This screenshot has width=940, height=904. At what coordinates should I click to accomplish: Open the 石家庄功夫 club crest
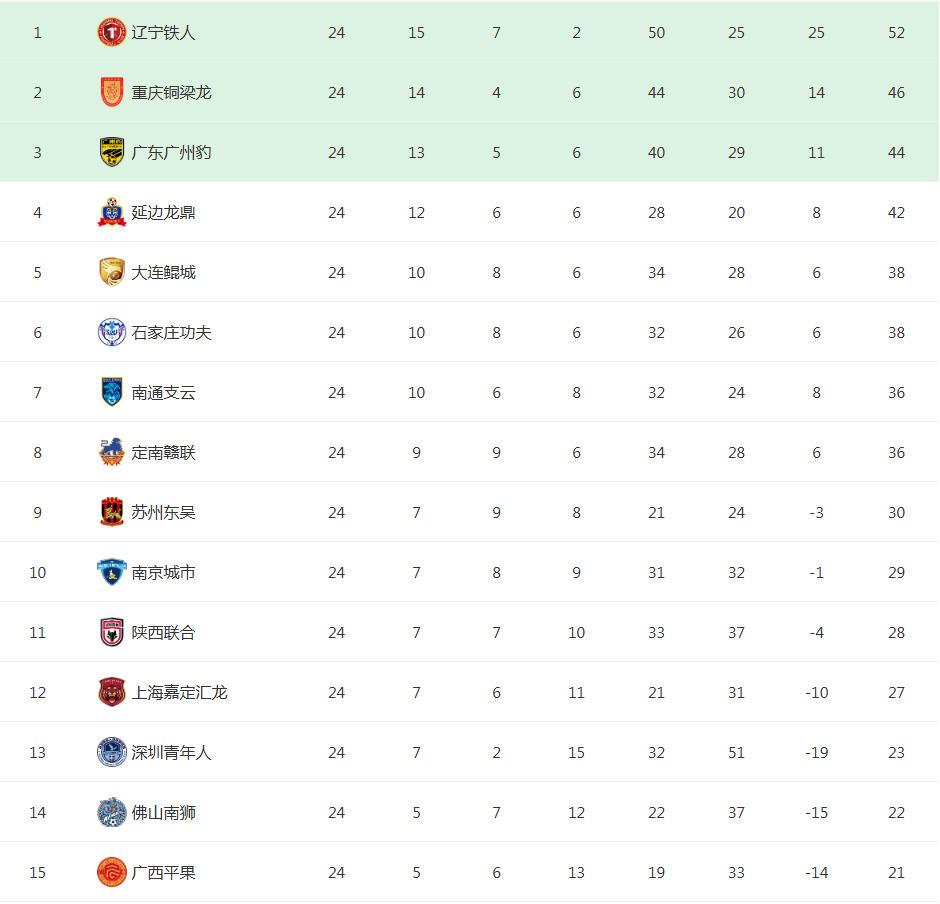click(x=112, y=333)
